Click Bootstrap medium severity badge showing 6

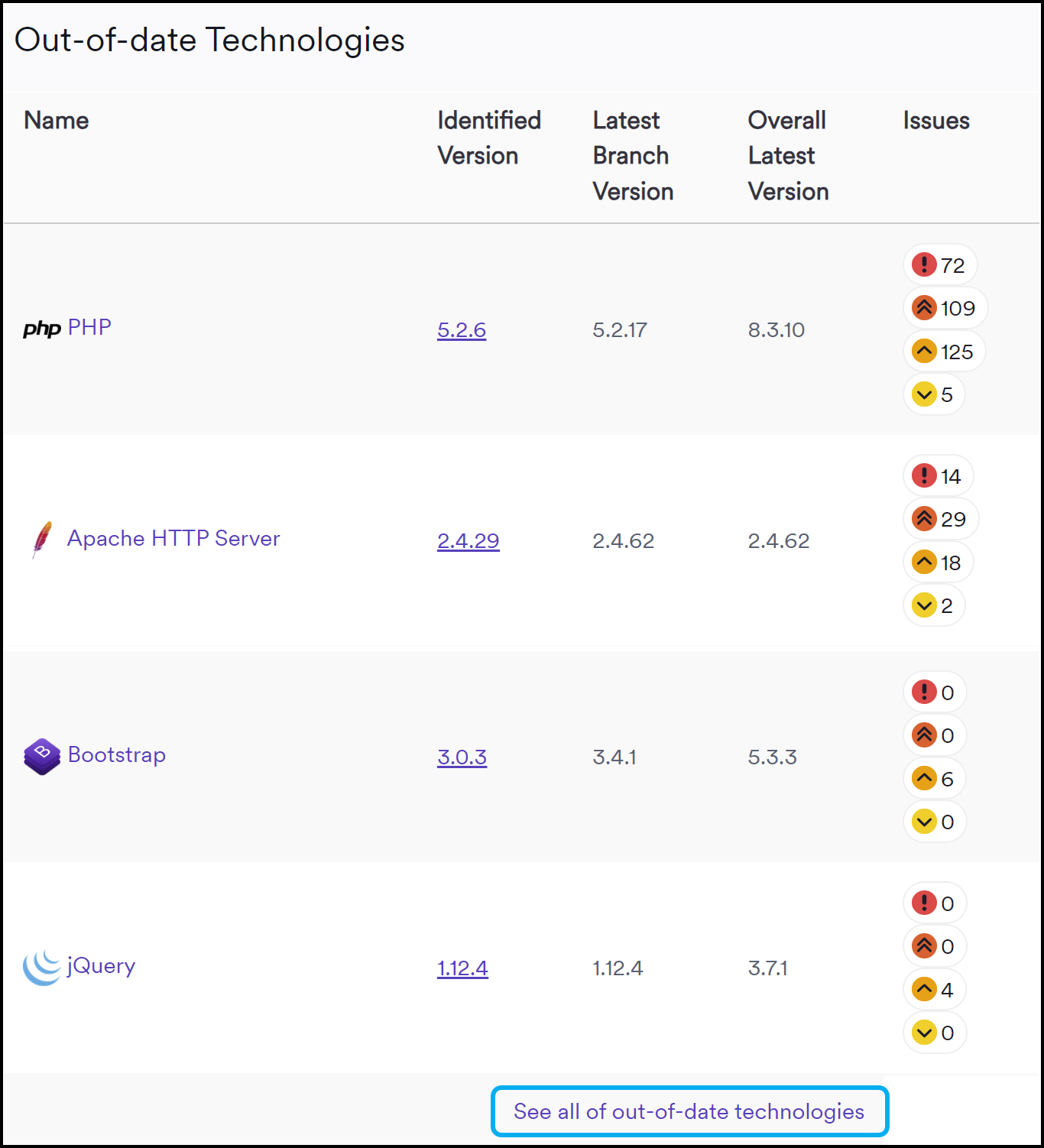[934, 779]
